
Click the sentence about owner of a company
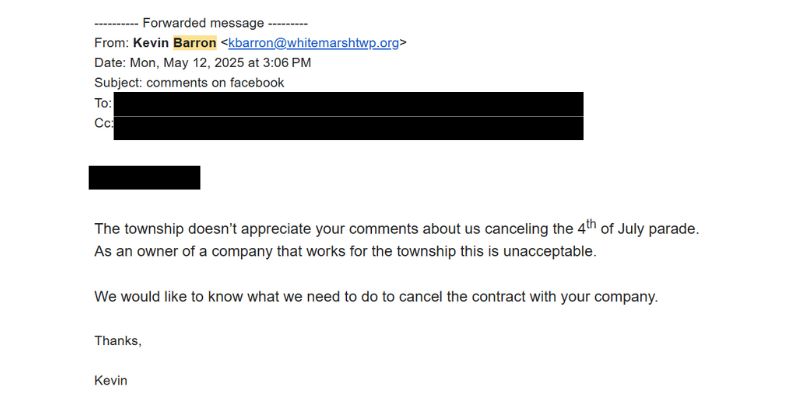point(345,252)
